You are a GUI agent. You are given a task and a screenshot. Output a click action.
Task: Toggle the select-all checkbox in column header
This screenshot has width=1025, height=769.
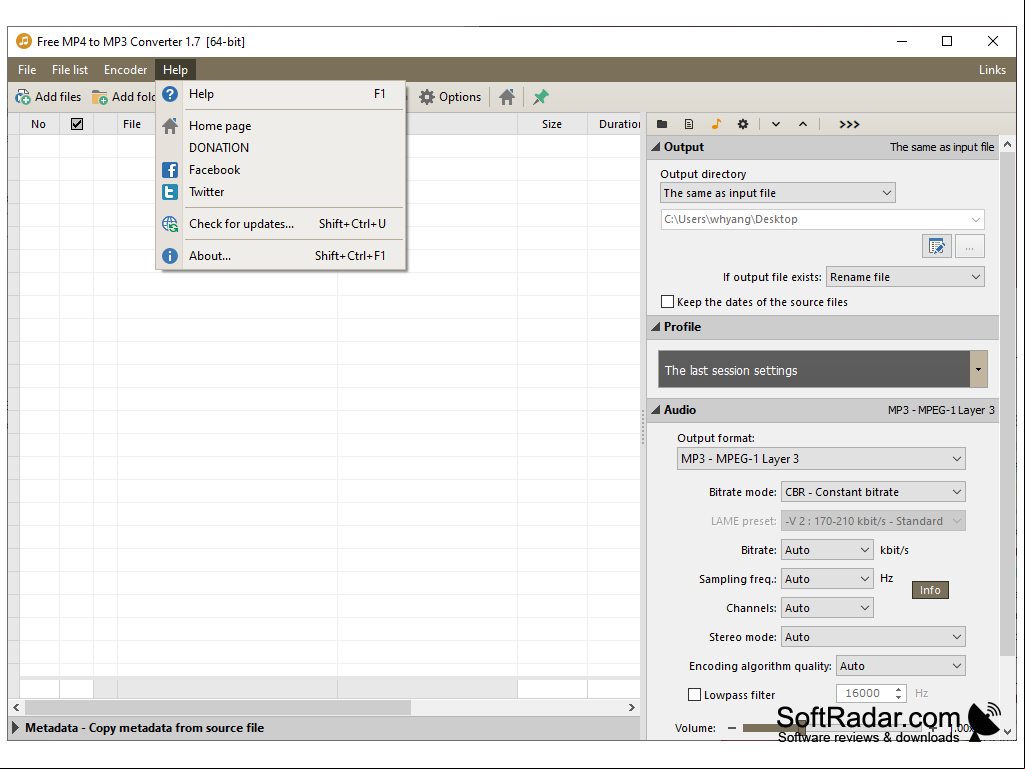[76, 124]
